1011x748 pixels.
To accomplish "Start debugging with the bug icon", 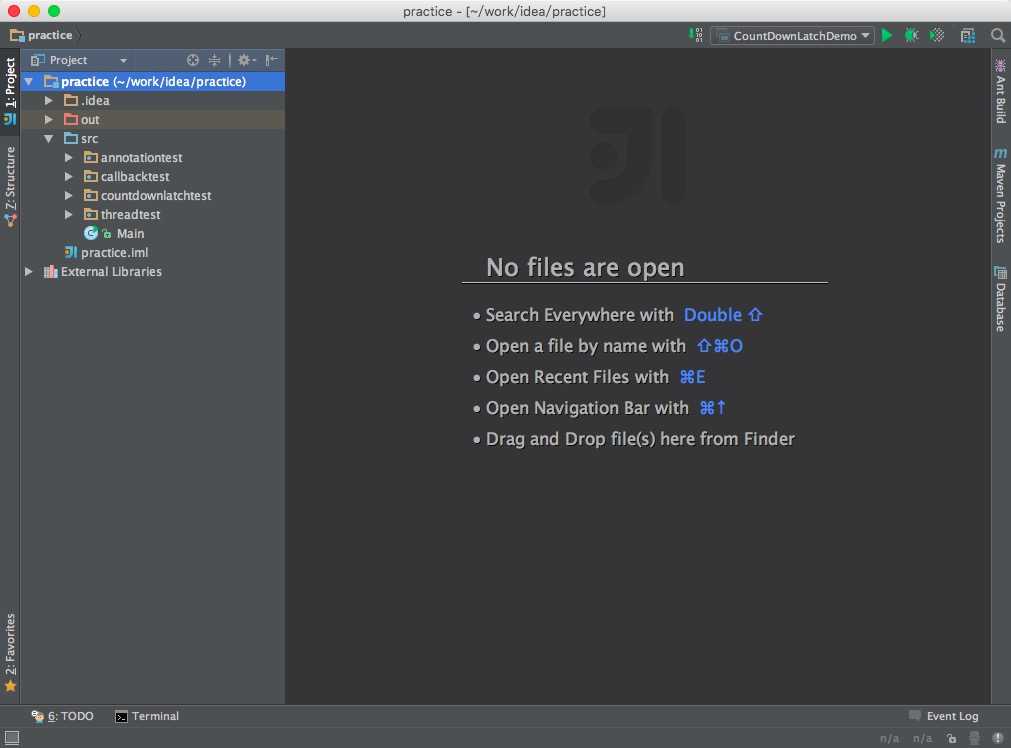I will (912, 35).
